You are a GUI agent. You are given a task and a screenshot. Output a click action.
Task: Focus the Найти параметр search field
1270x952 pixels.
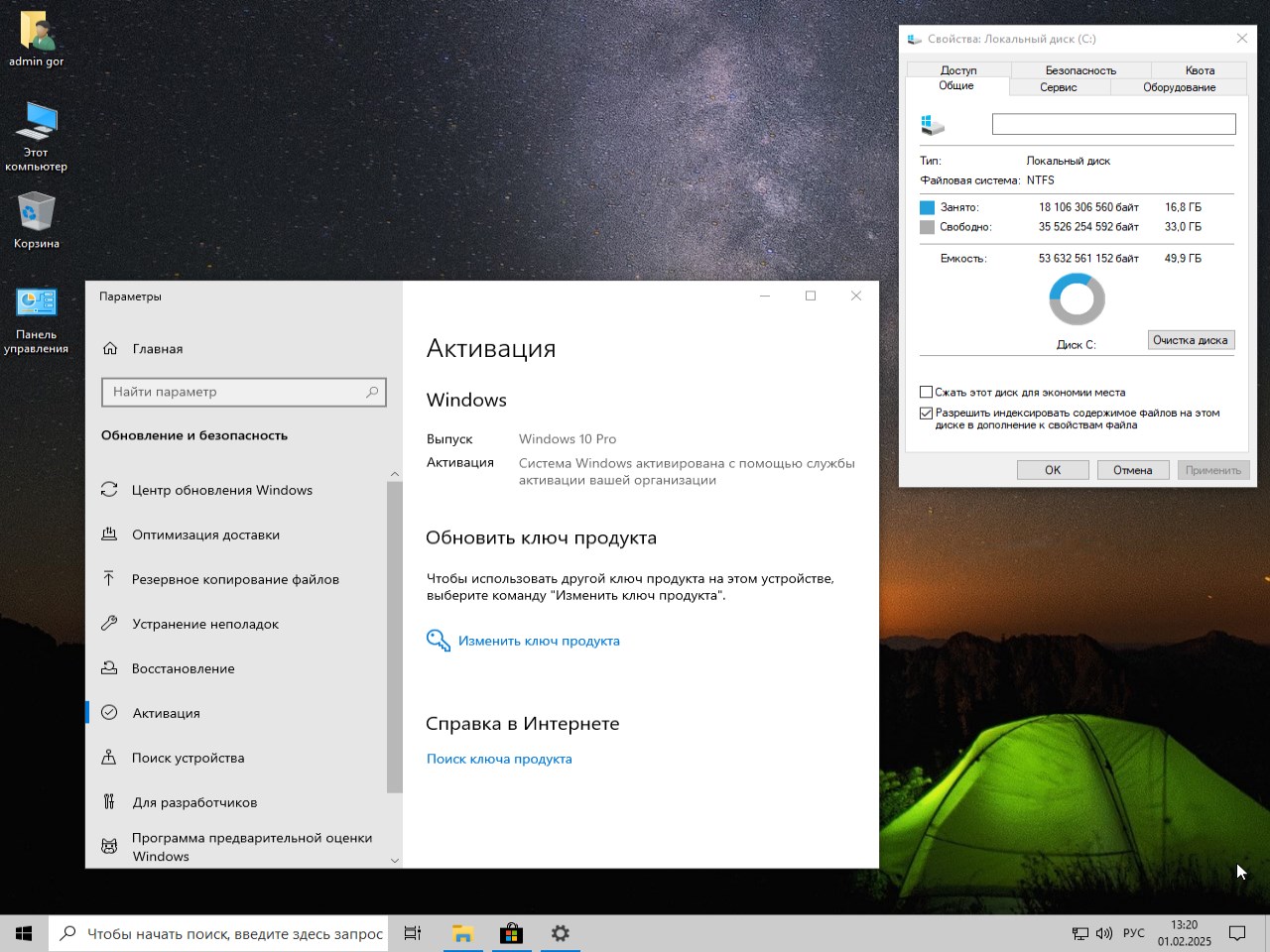tap(244, 392)
